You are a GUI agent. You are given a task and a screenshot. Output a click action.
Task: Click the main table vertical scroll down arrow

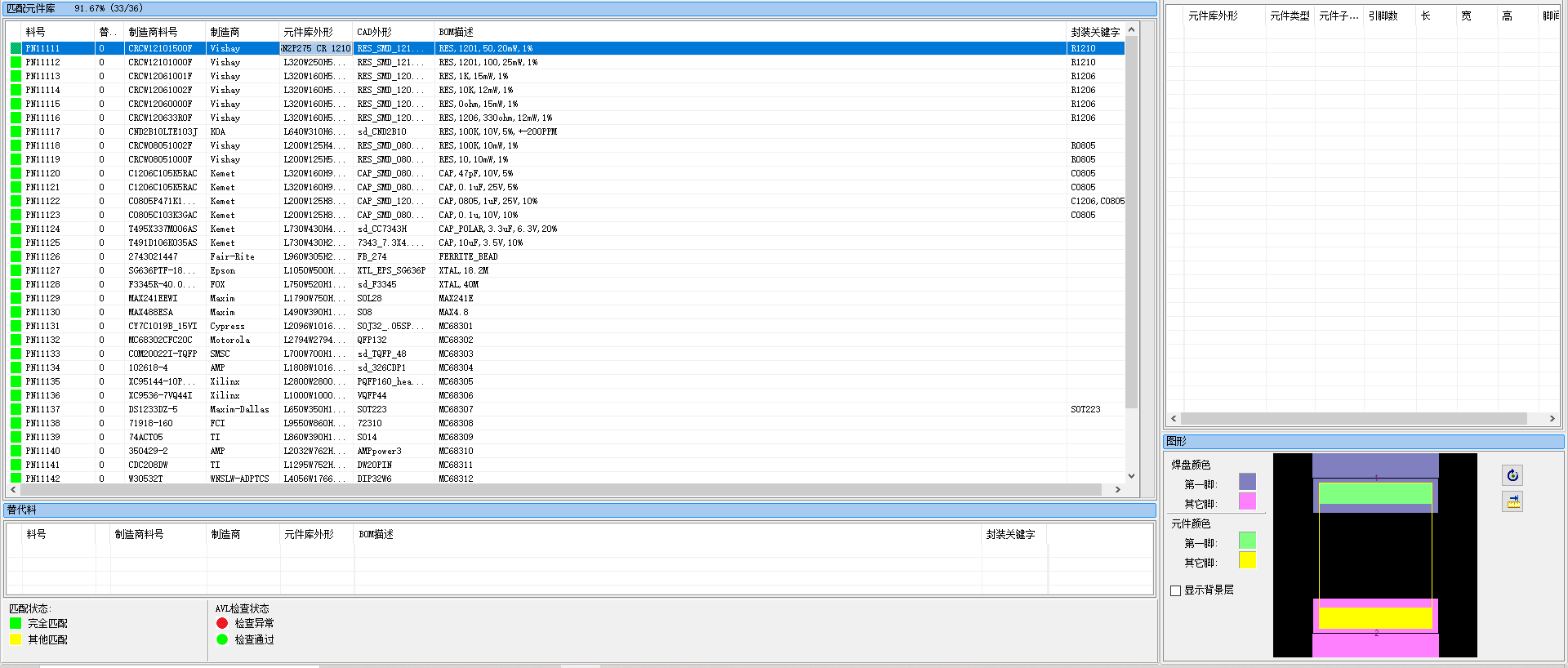(1131, 476)
